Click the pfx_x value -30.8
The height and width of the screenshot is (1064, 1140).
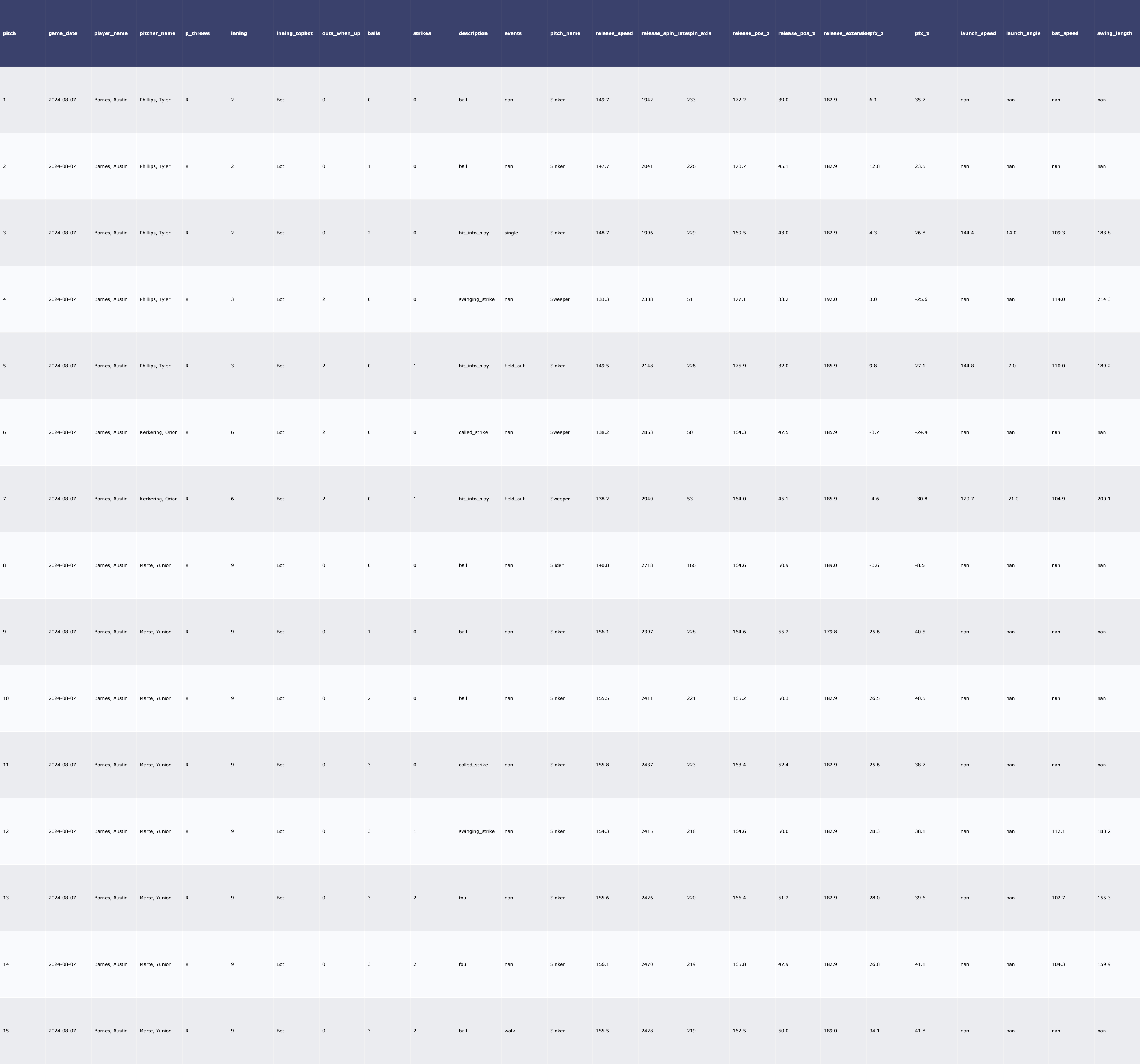coord(921,499)
